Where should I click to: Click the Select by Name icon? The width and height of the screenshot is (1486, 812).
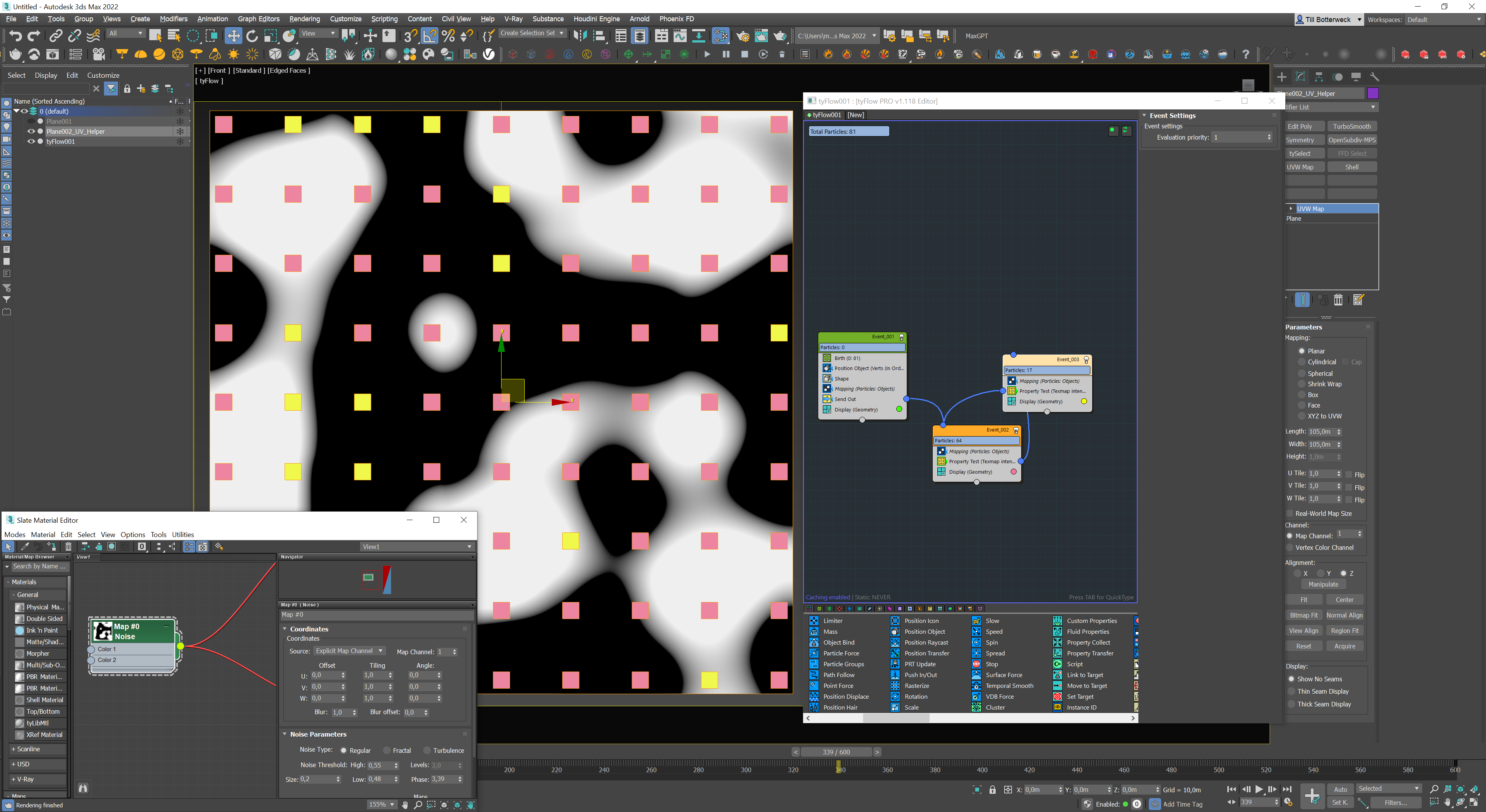click(174, 36)
